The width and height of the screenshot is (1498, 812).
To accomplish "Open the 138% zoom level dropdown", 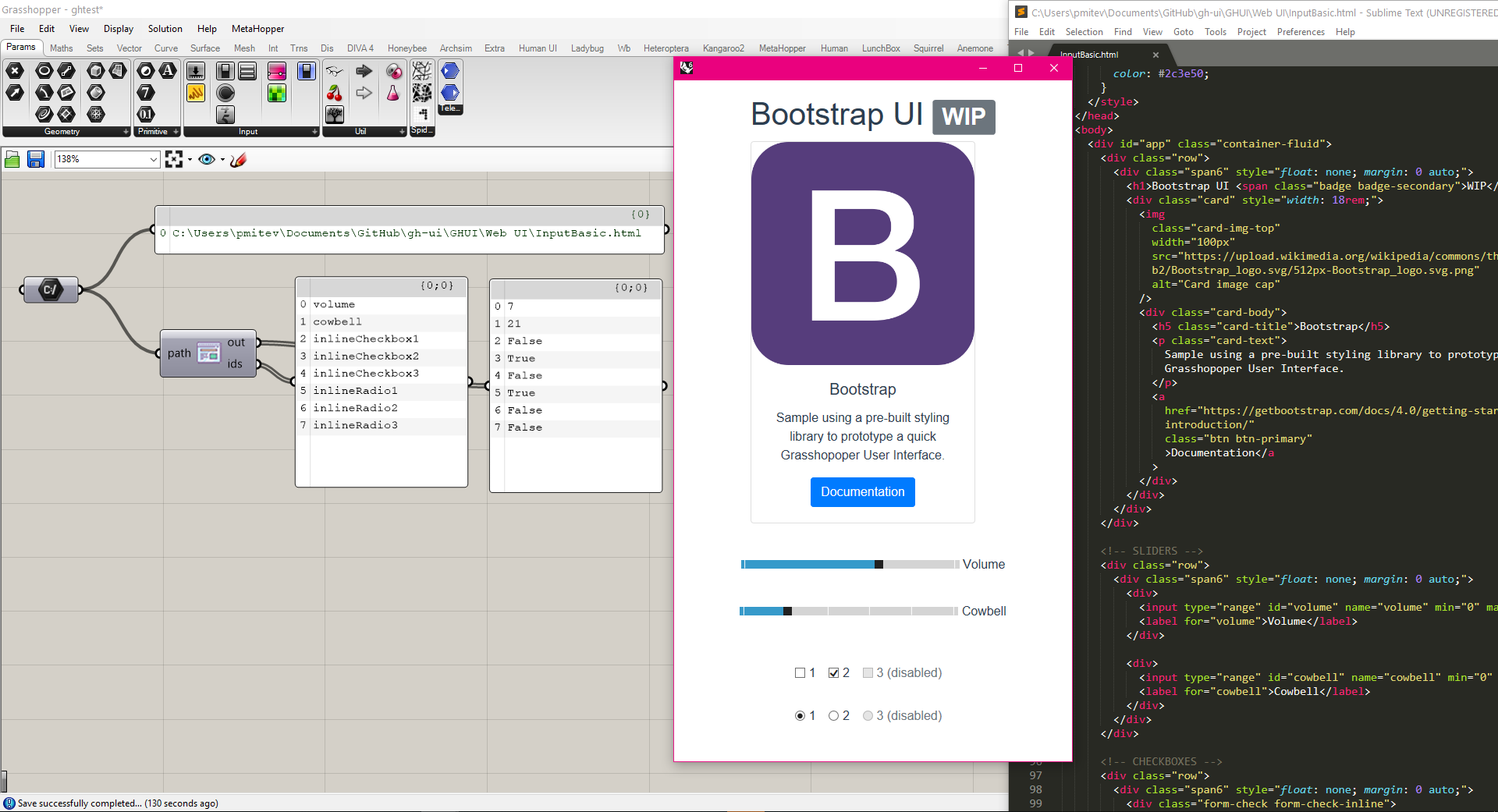I will coord(153,159).
